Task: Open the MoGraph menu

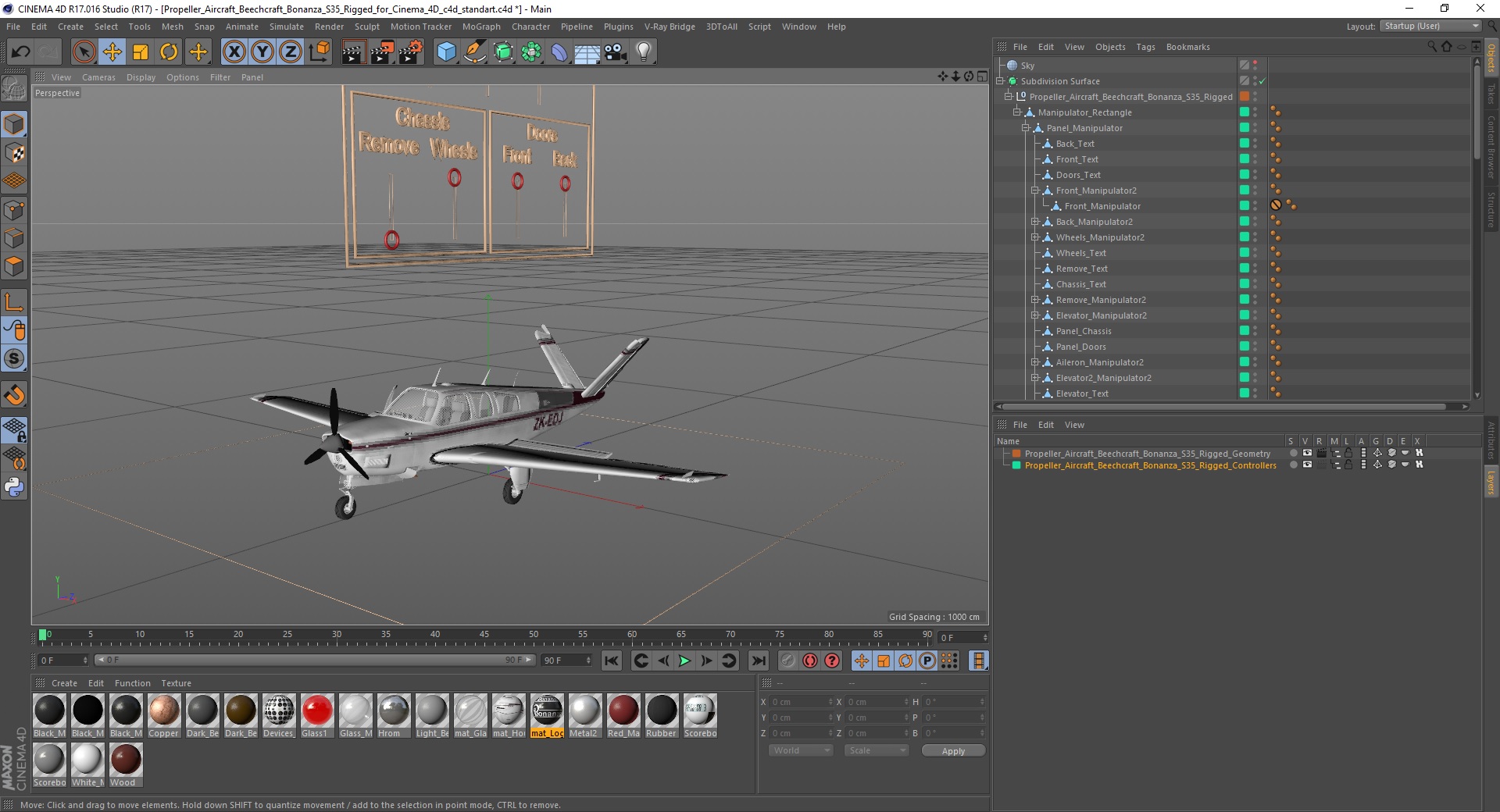Action: click(x=481, y=27)
